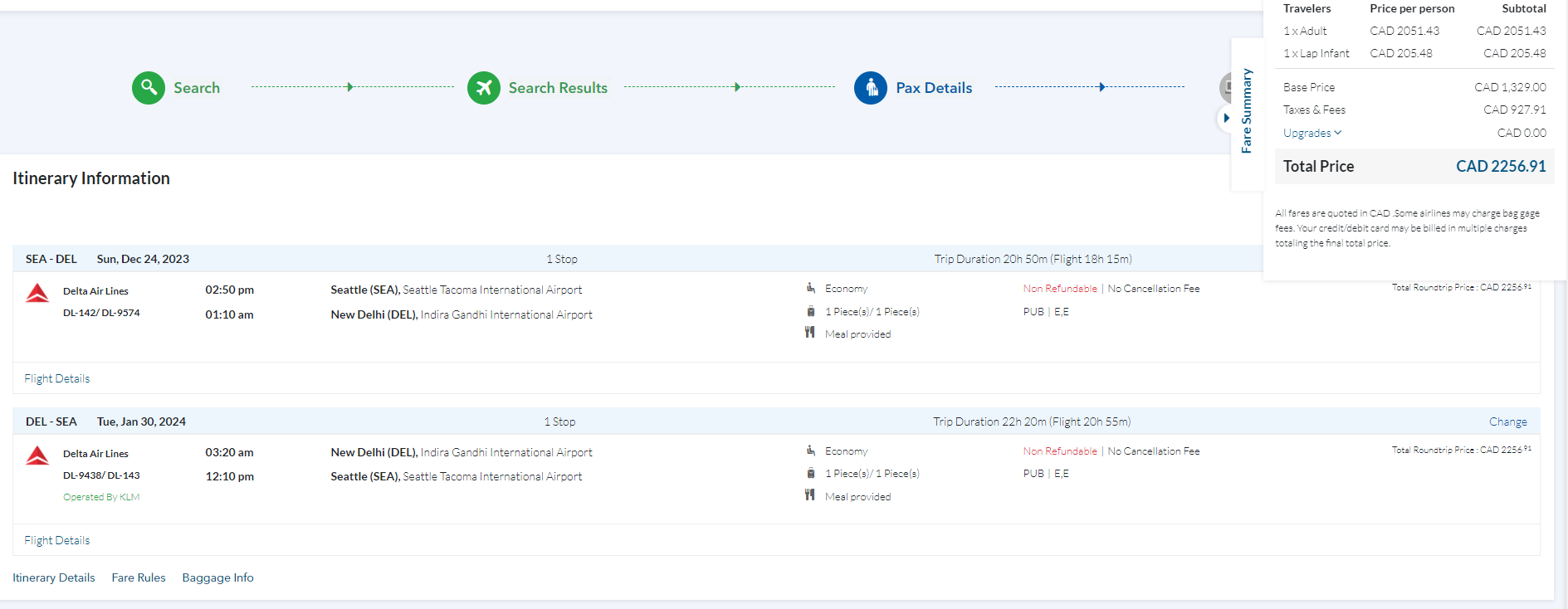Image resolution: width=1568 pixels, height=609 pixels.
Task: Click the Search step label
Action: (197, 88)
